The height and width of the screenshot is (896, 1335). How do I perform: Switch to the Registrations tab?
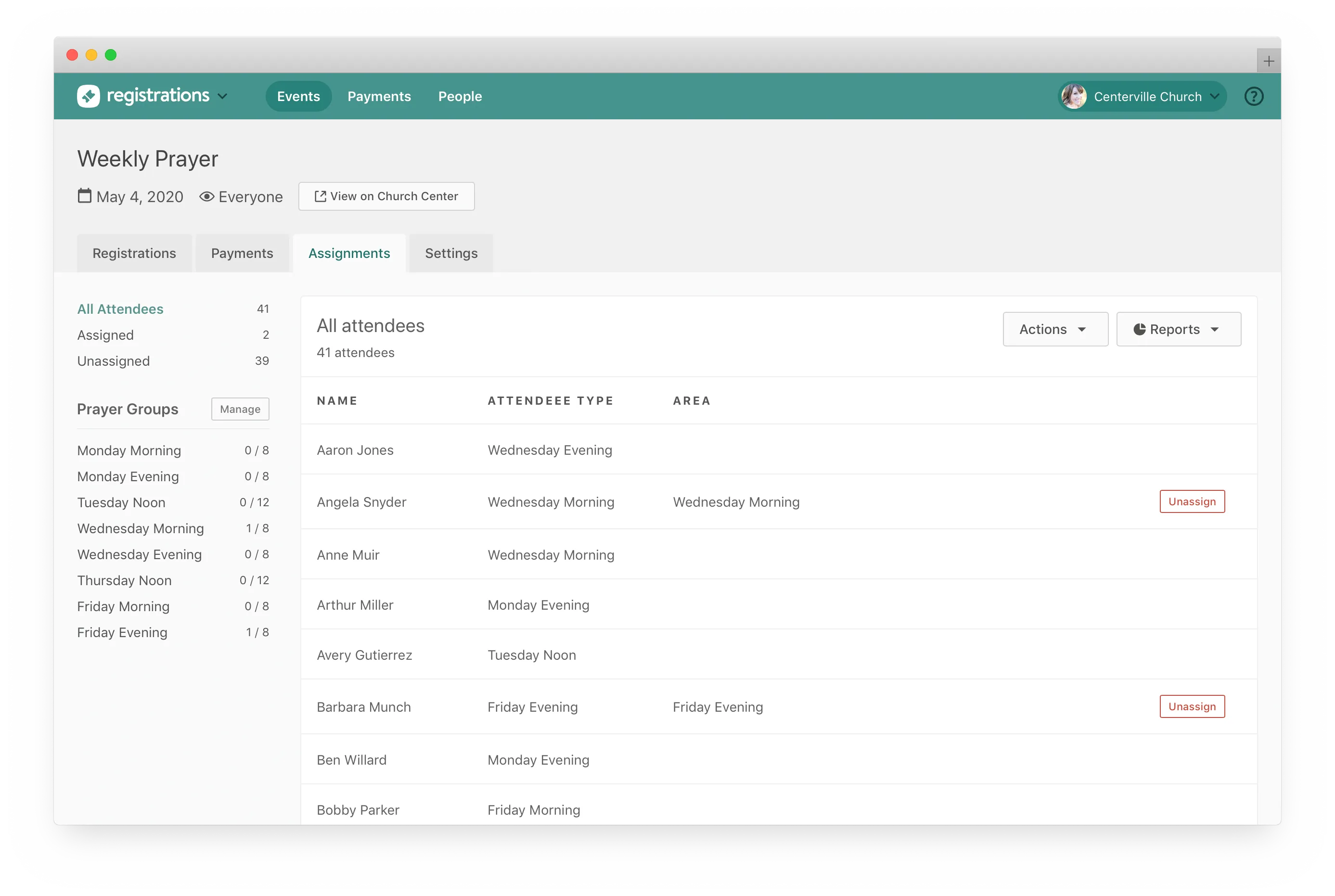[x=134, y=253]
